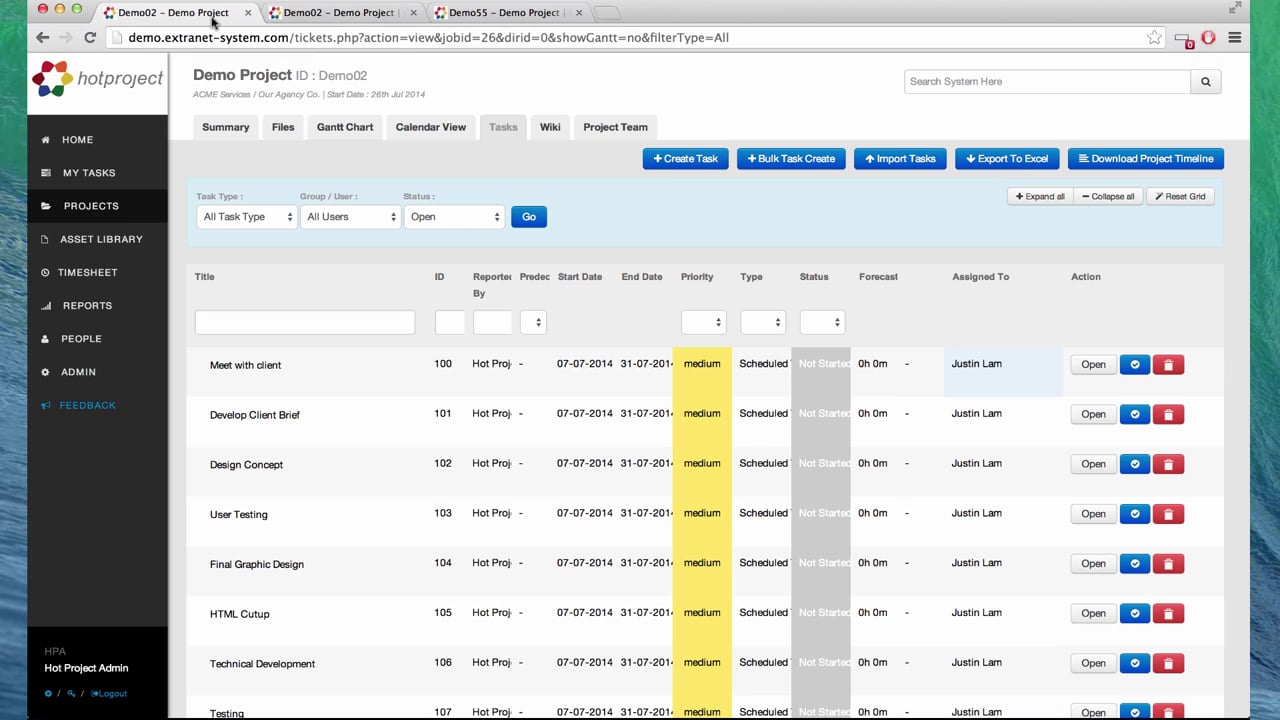Open the People section
The width and height of the screenshot is (1280, 720).
81,339
